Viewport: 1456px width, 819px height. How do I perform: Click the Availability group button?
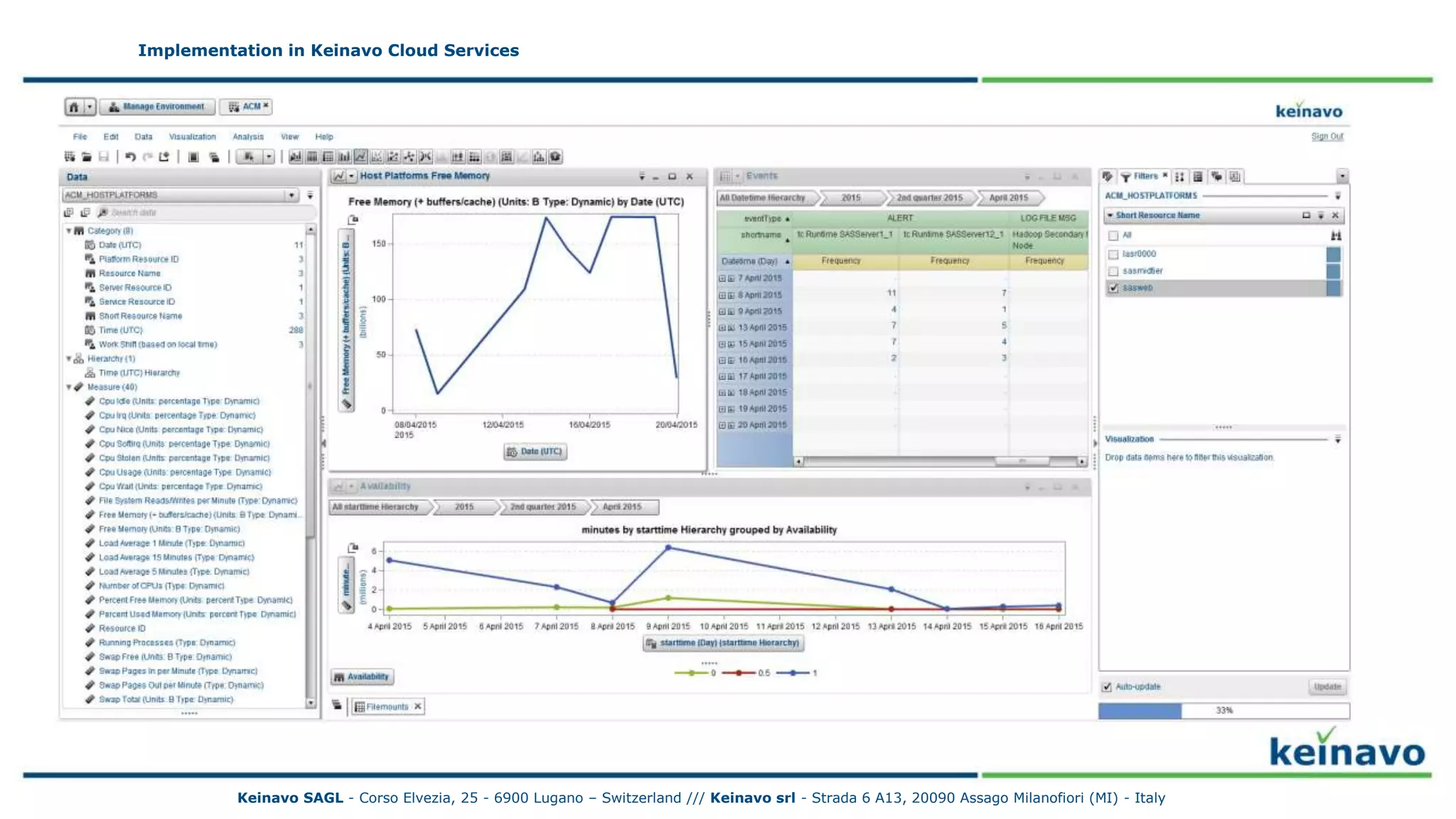click(362, 677)
